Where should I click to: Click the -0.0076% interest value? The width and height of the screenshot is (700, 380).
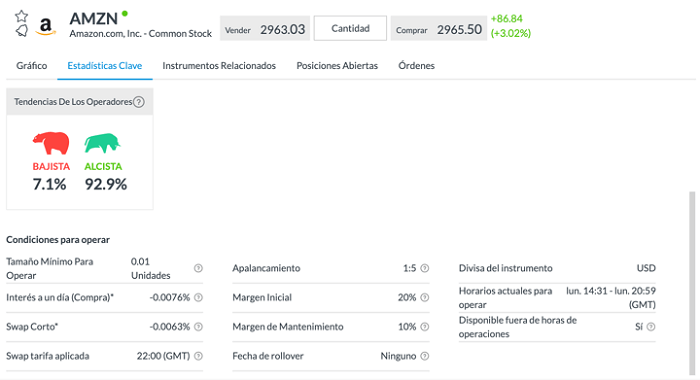pos(170,297)
